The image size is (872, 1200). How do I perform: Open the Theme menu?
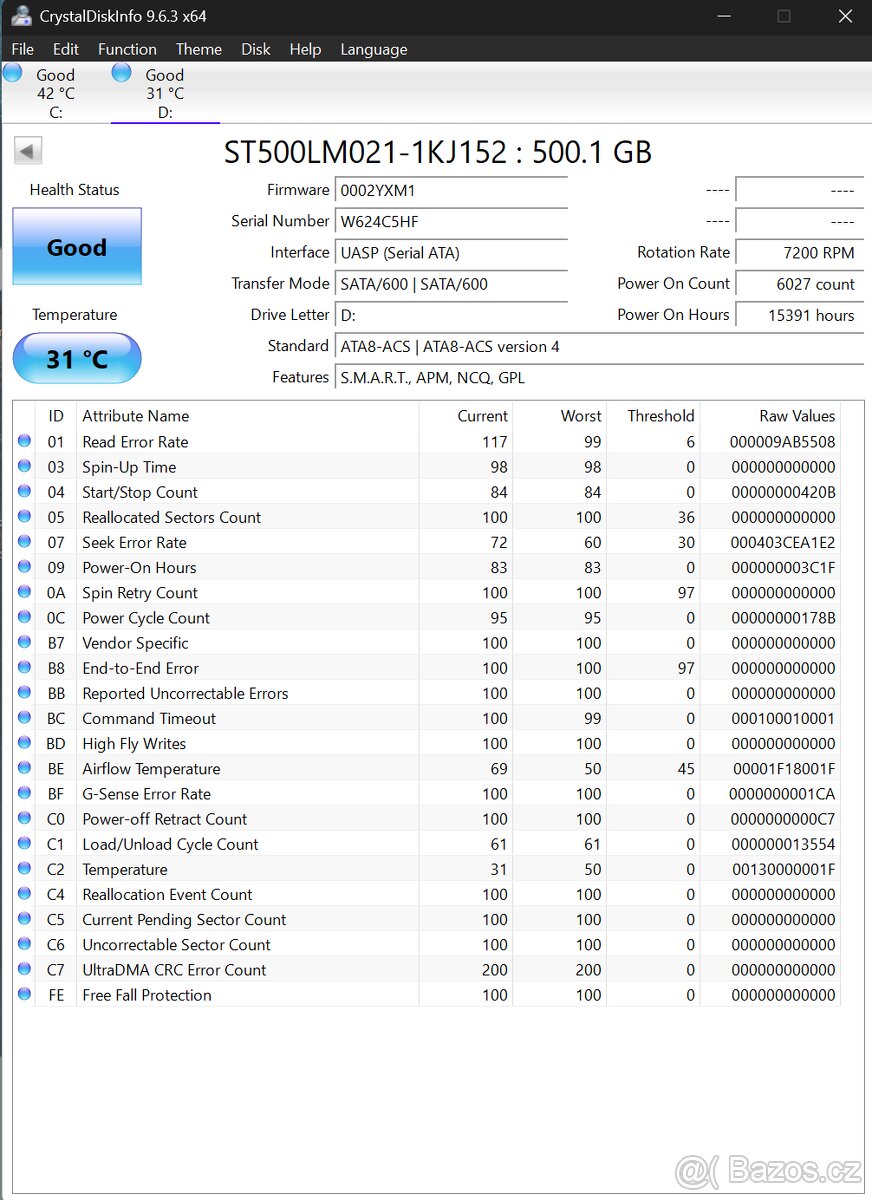[199, 49]
